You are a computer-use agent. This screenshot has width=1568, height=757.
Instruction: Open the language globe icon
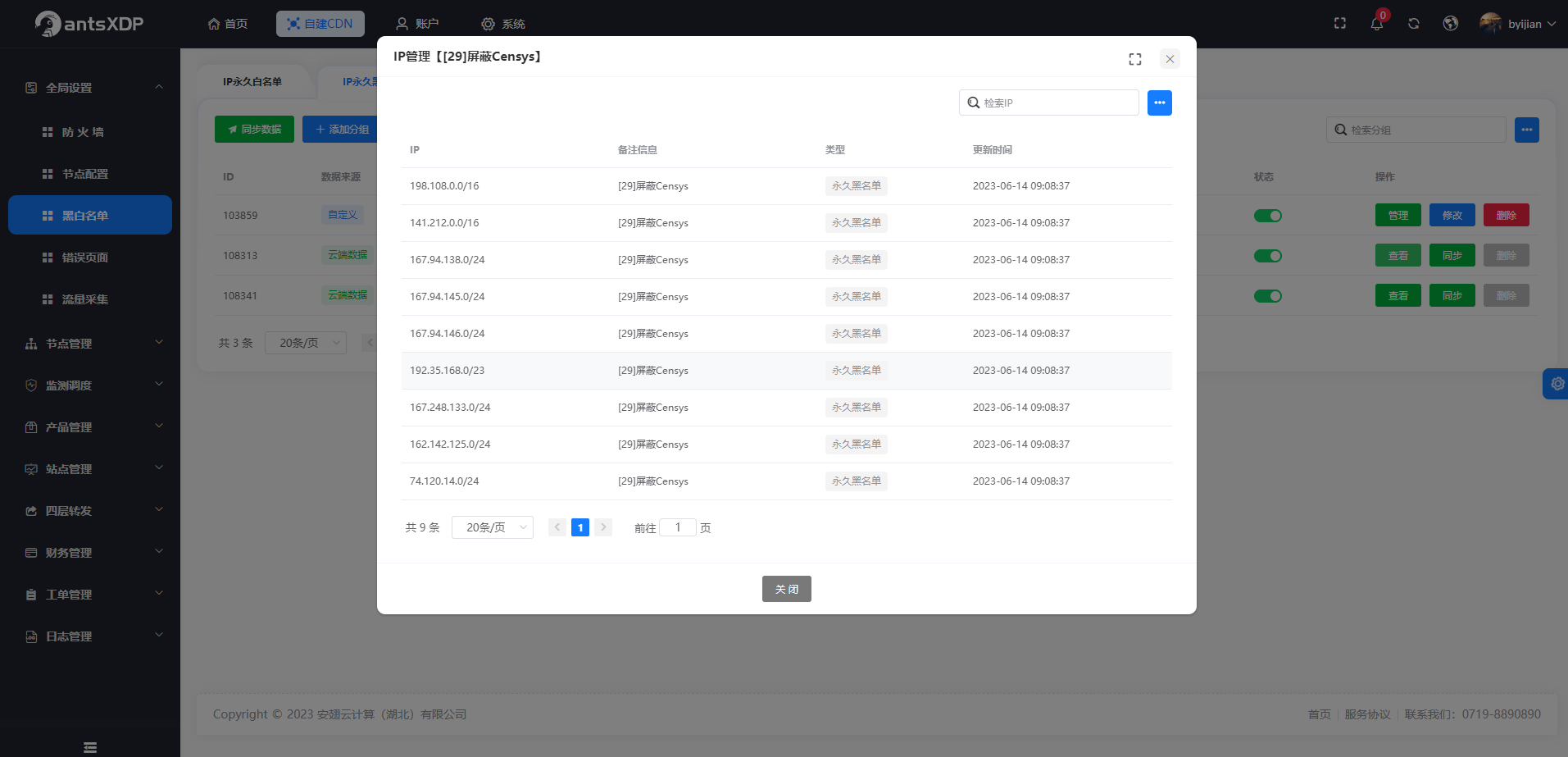coord(1451,24)
